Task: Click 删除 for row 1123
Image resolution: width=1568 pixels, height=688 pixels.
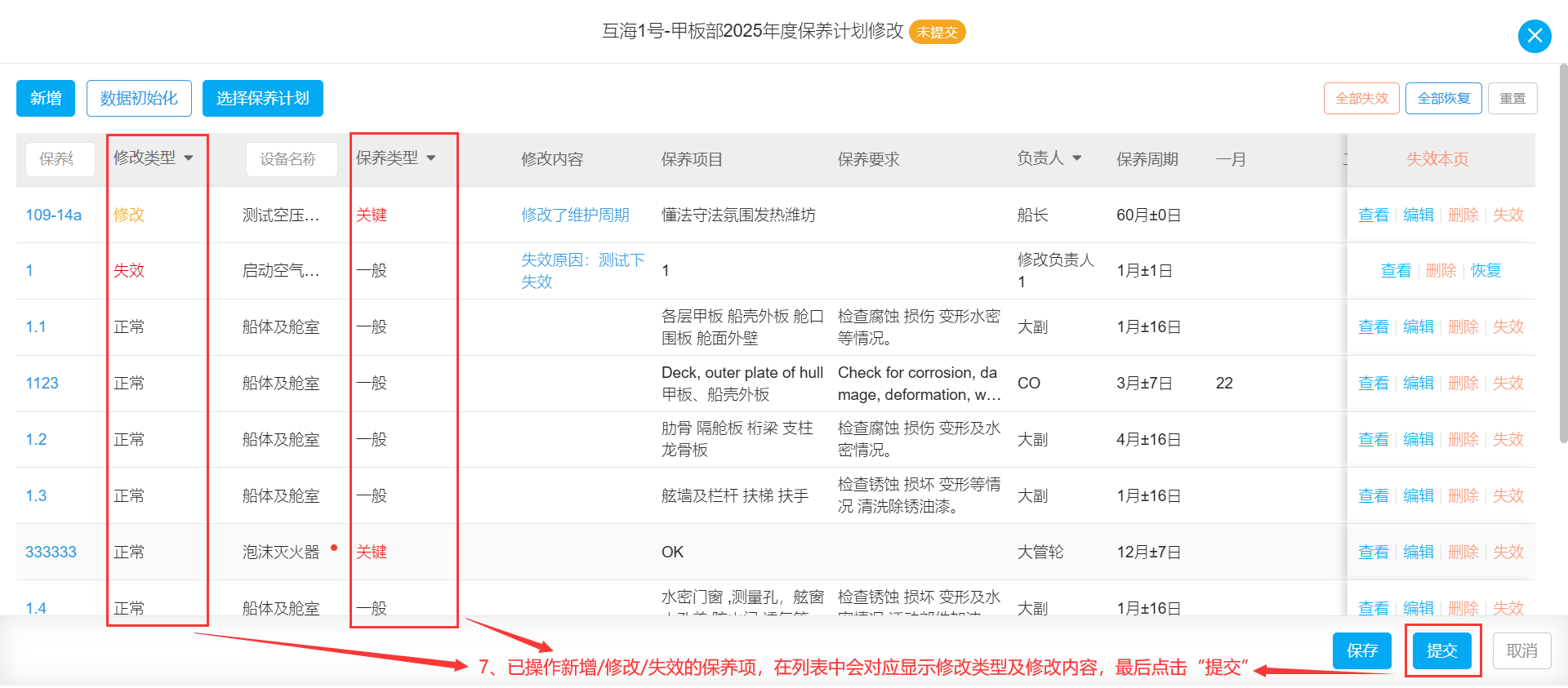Action: tap(1463, 383)
